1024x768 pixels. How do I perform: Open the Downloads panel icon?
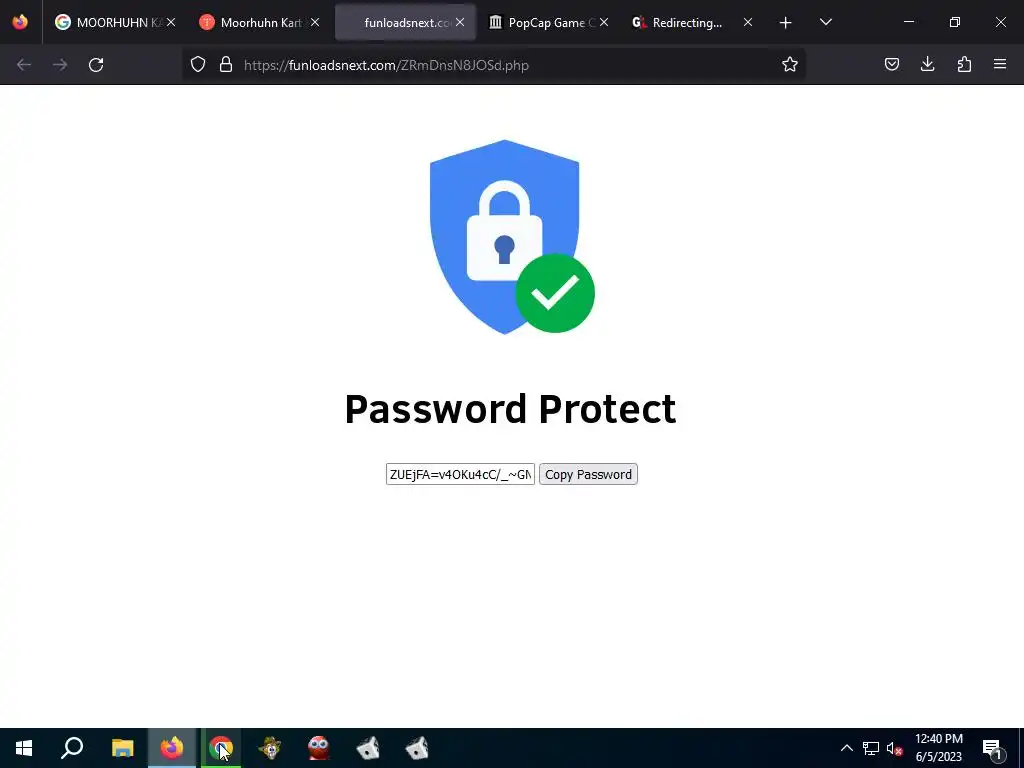[927, 64]
